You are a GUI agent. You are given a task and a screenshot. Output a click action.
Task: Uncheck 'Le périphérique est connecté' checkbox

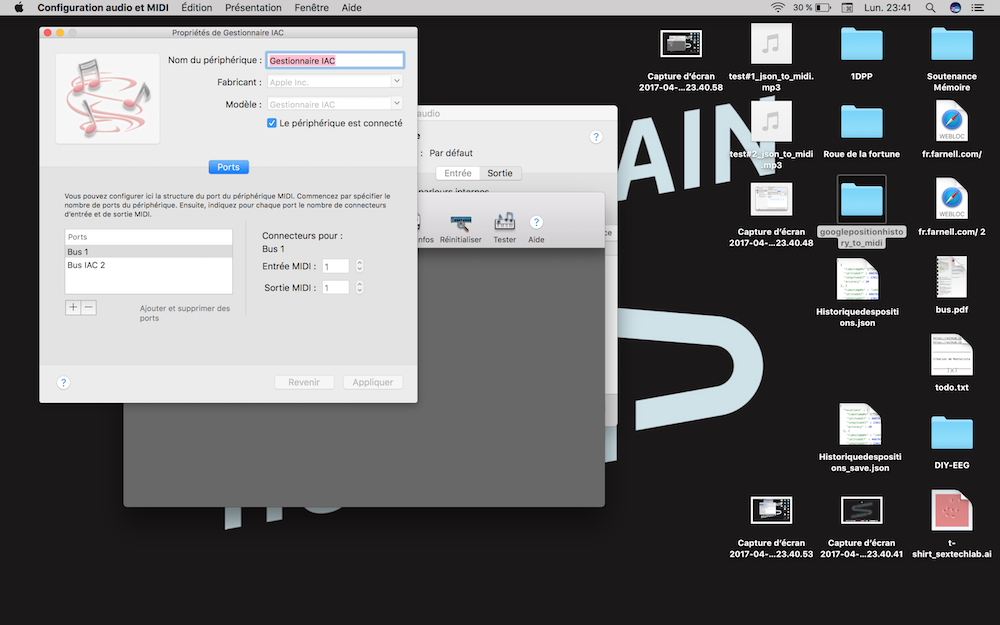[x=272, y=123]
